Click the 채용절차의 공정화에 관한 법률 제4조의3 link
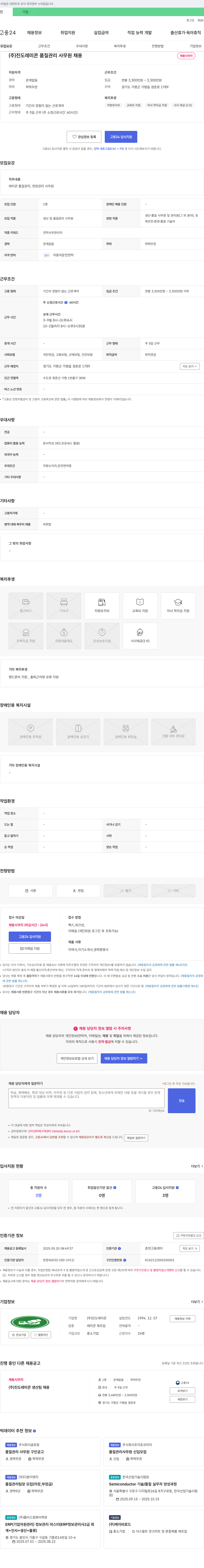Viewport: 204px width, 1568px height. pyautogui.click(x=163, y=965)
